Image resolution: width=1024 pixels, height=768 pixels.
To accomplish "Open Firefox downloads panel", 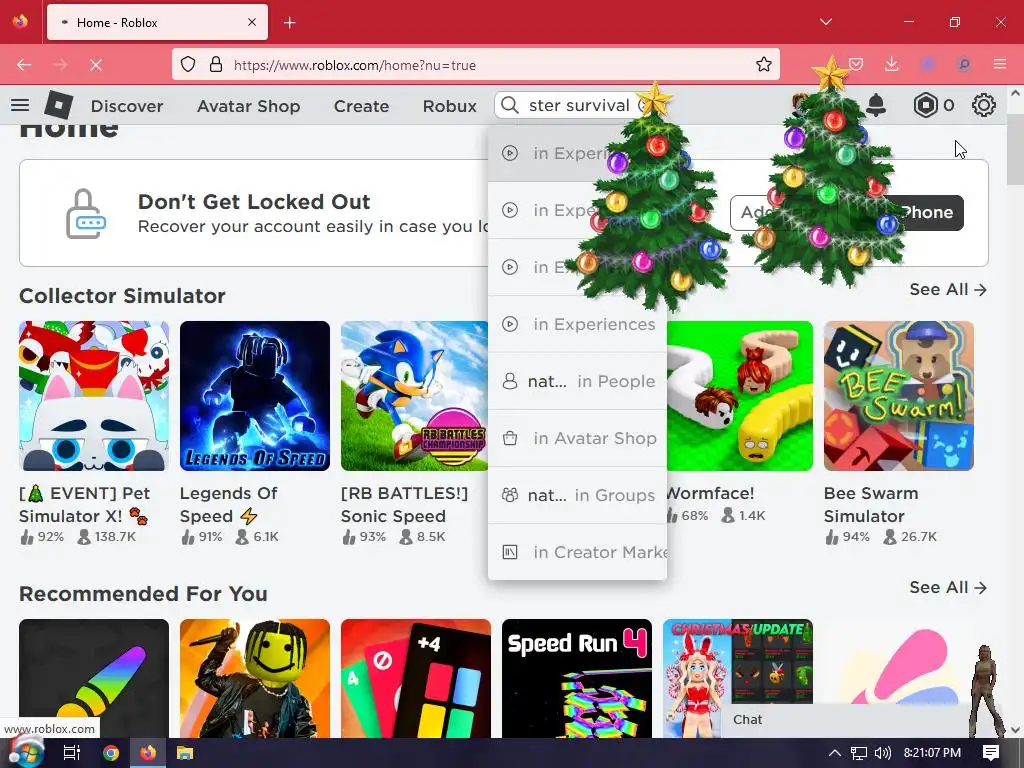I will tap(891, 65).
